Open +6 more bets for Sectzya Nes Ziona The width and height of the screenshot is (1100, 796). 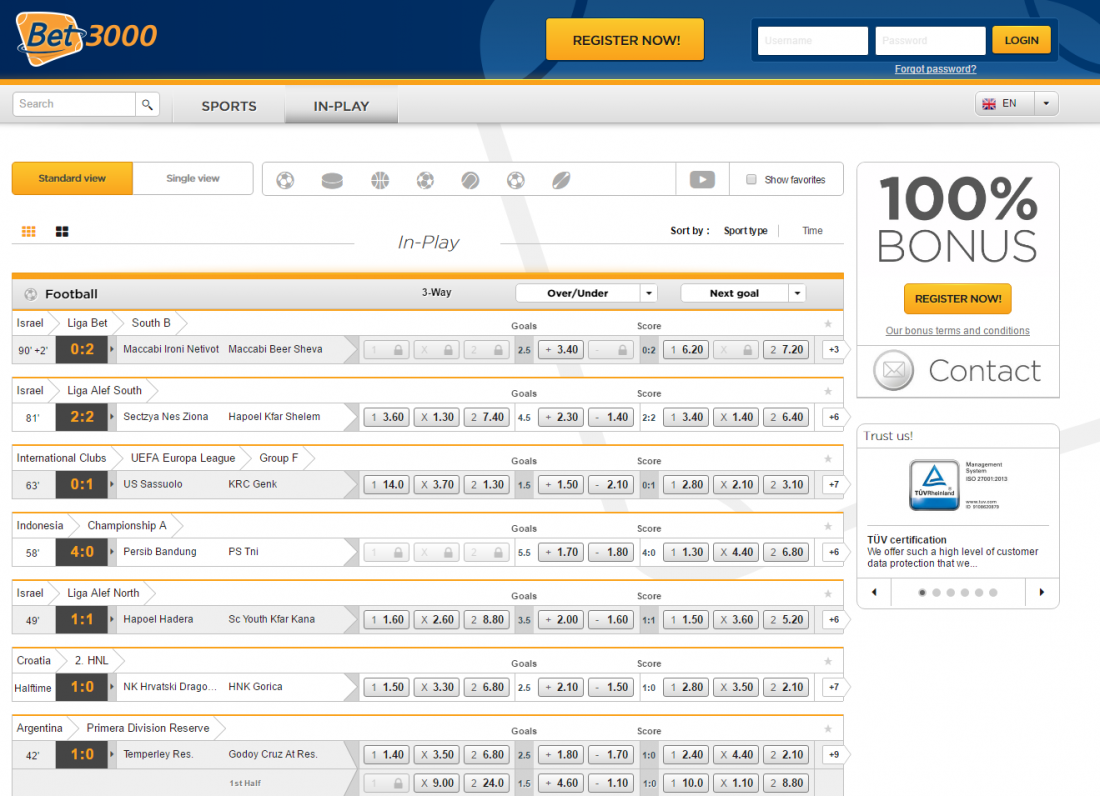[833, 417]
